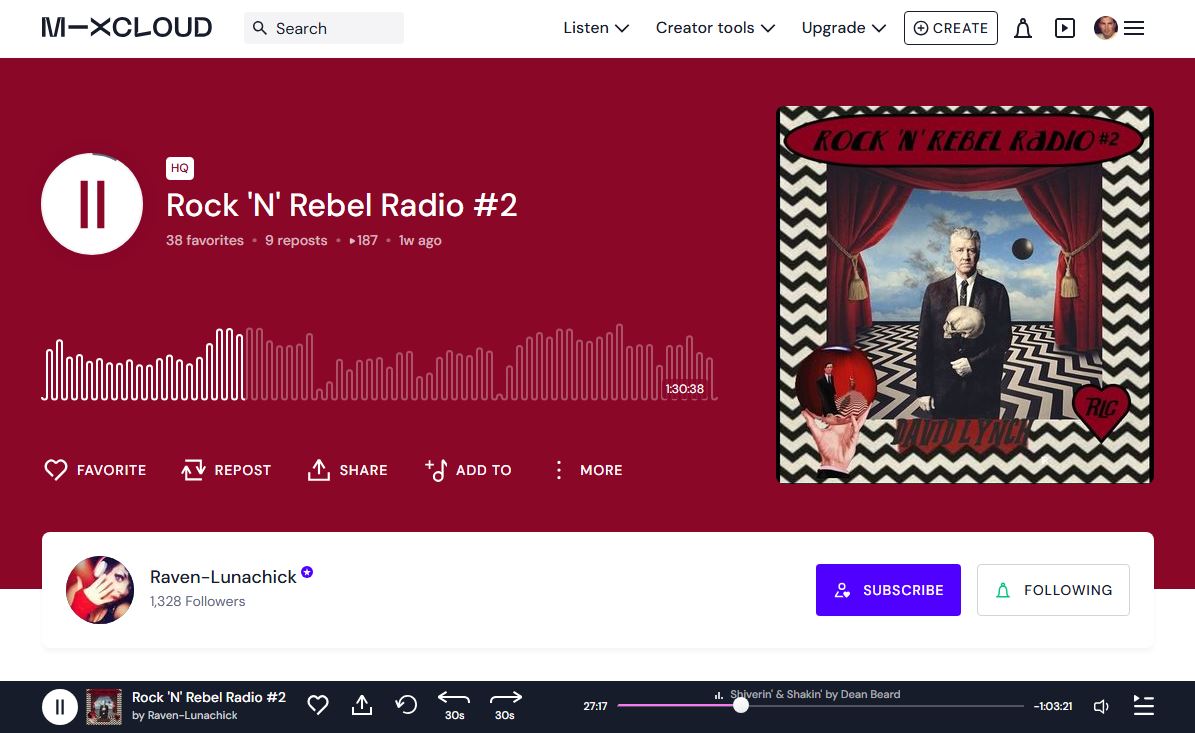Click 9 reposts count
This screenshot has height=733, width=1195.
pos(296,240)
